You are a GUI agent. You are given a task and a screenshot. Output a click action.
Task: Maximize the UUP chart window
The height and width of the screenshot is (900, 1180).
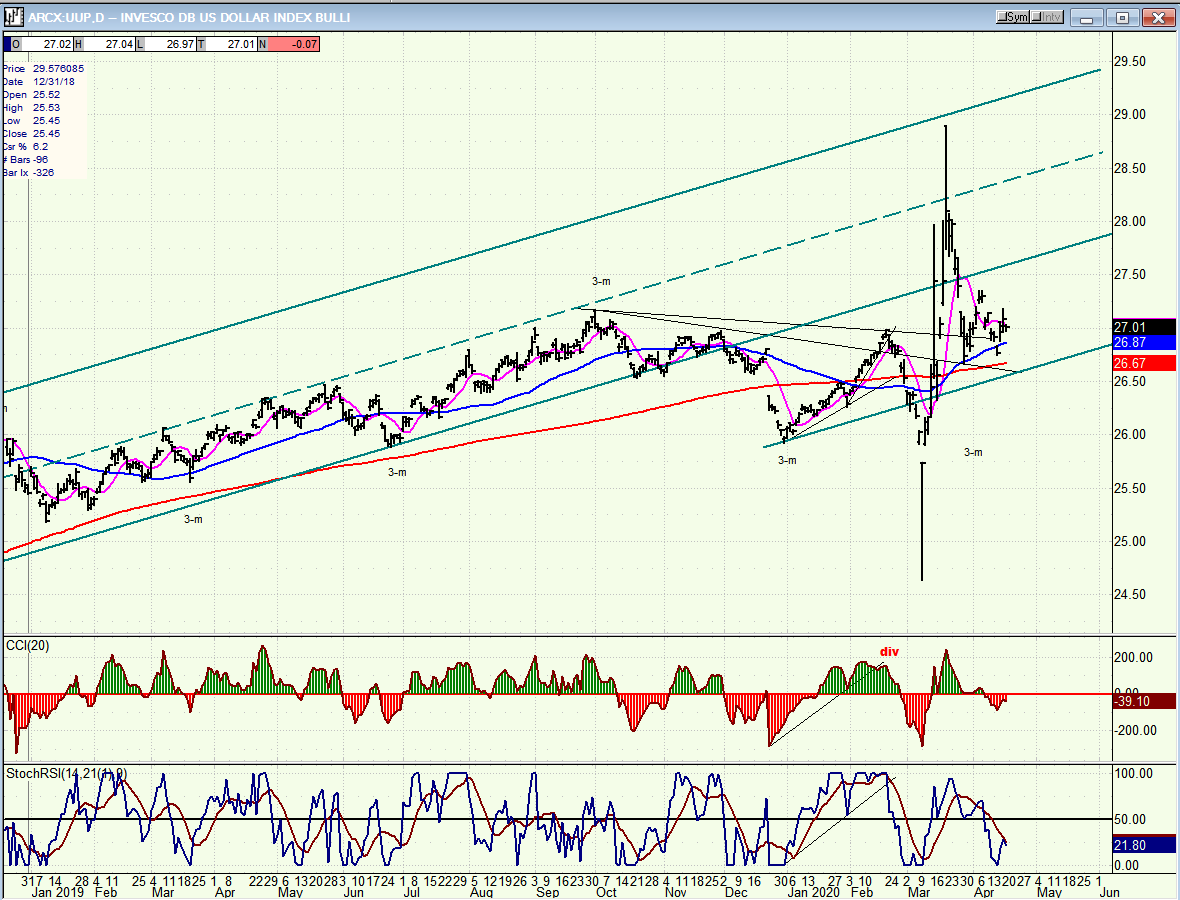point(1123,17)
